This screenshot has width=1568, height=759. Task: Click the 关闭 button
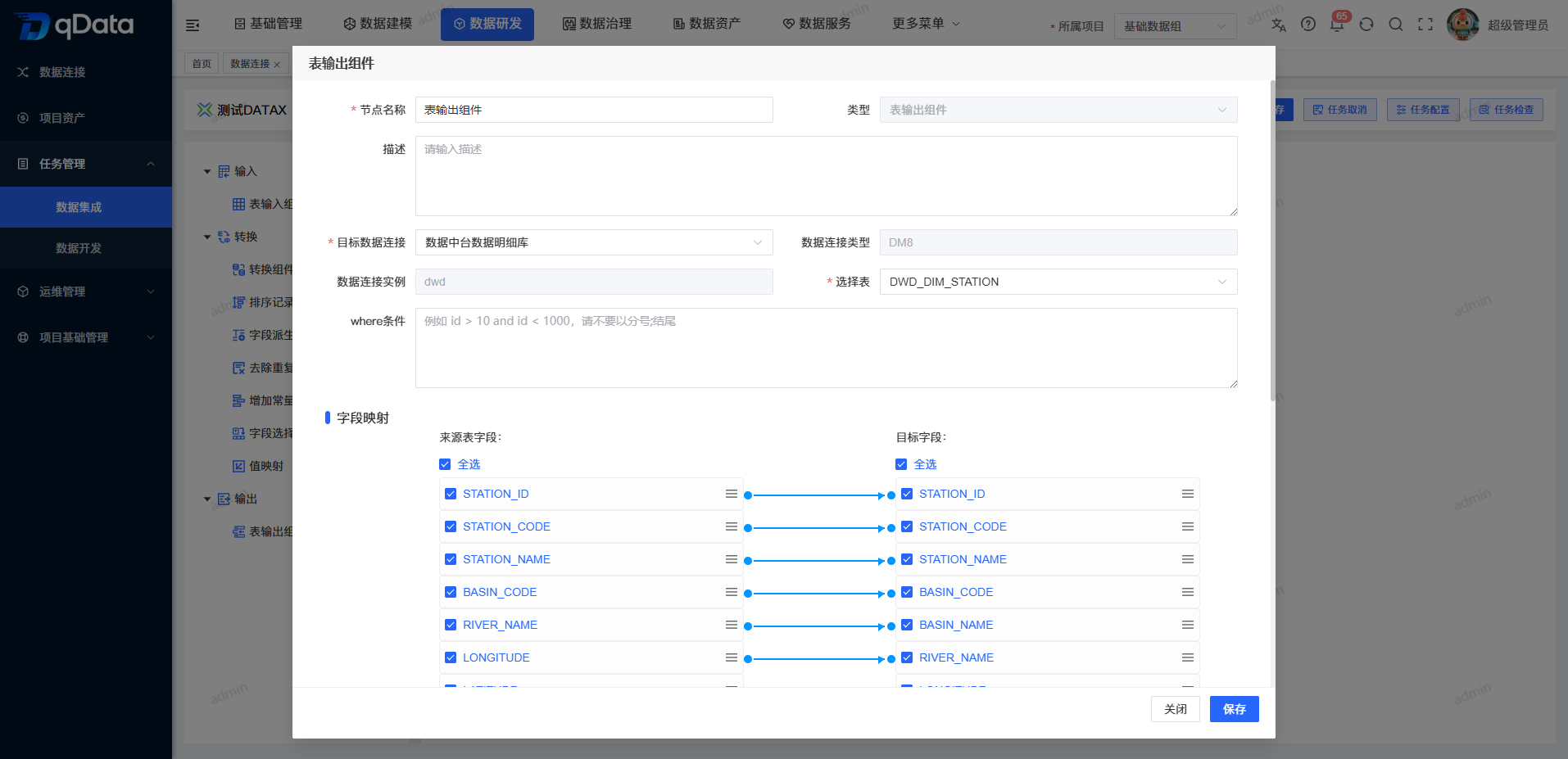(1176, 709)
